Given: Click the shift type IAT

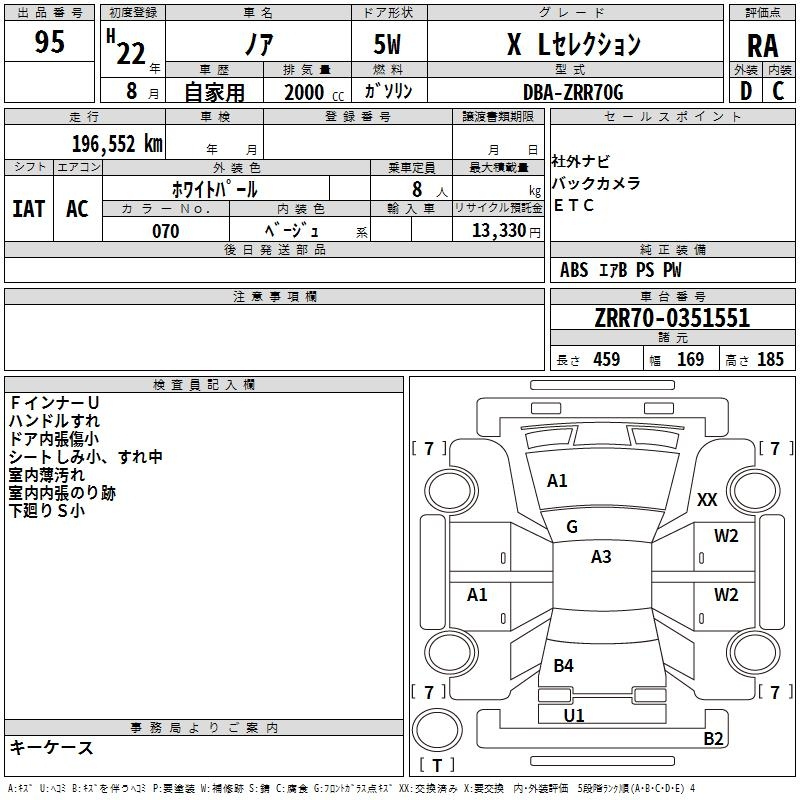Looking at the screenshot, I should coord(29,209).
